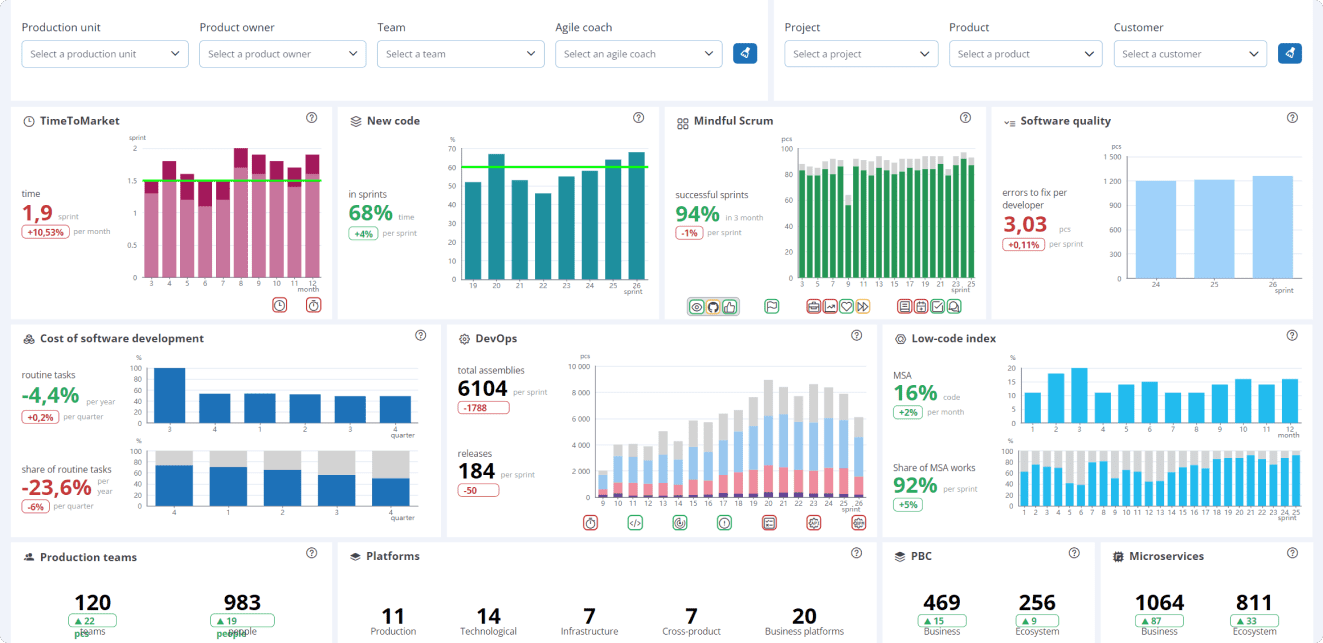The width and height of the screenshot is (1323, 643).
Task: Click the stopwatch icon under TimeToMarket chart
Action: click(313, 305)
